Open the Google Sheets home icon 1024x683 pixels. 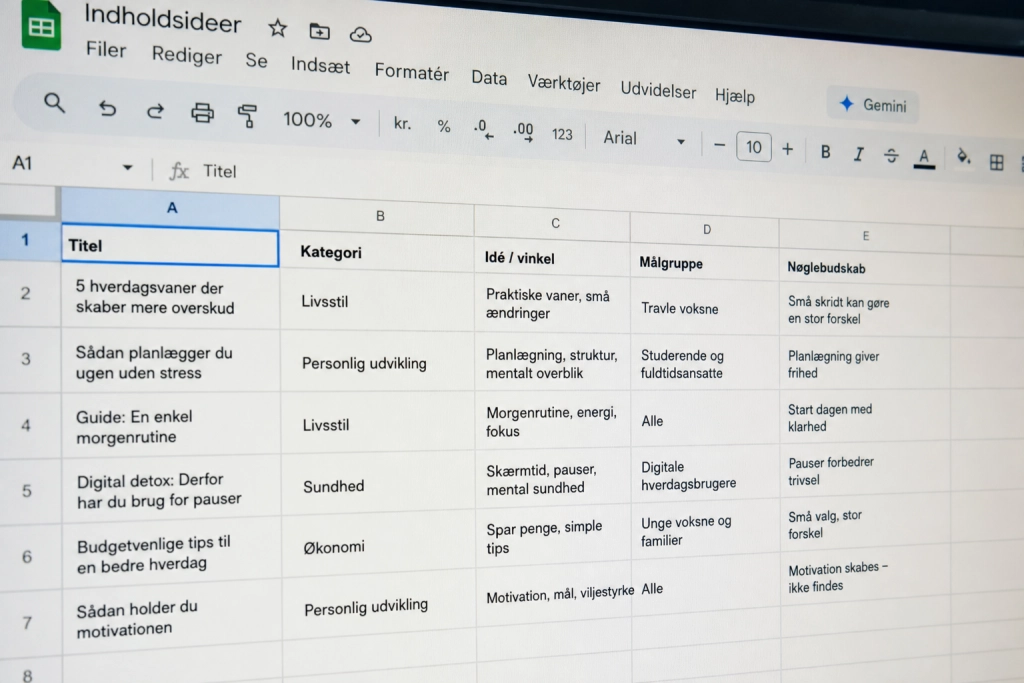pos(40,25)
